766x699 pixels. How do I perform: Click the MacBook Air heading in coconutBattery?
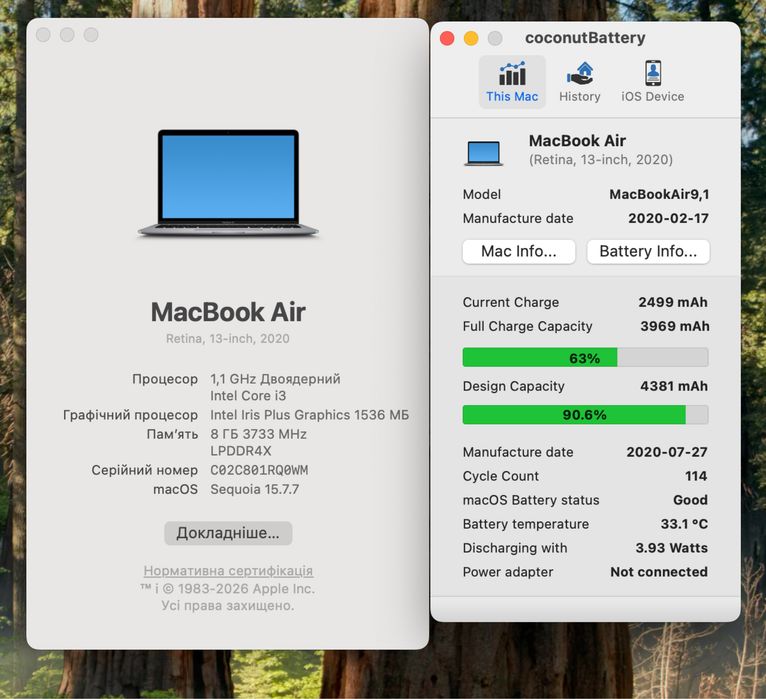[577, 141]
